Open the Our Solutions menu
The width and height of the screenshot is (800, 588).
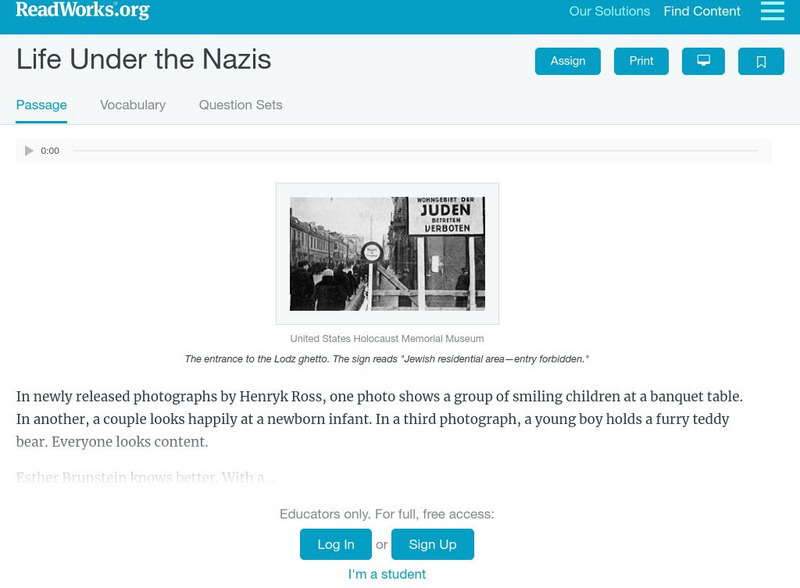coord(608,12)
